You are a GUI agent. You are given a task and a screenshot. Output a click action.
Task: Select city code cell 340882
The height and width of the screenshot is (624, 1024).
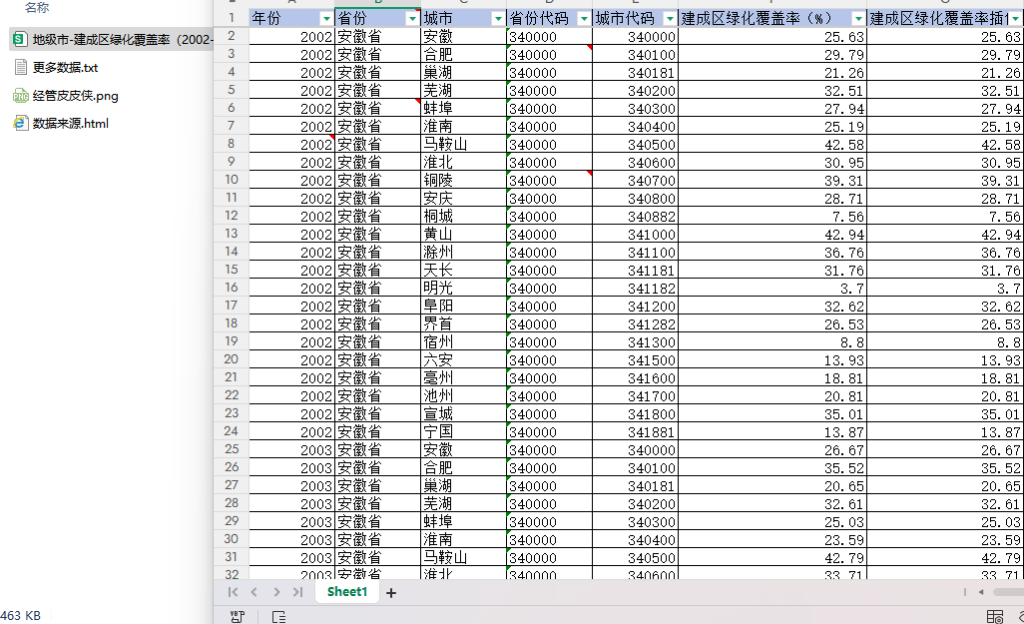[635, 216]
